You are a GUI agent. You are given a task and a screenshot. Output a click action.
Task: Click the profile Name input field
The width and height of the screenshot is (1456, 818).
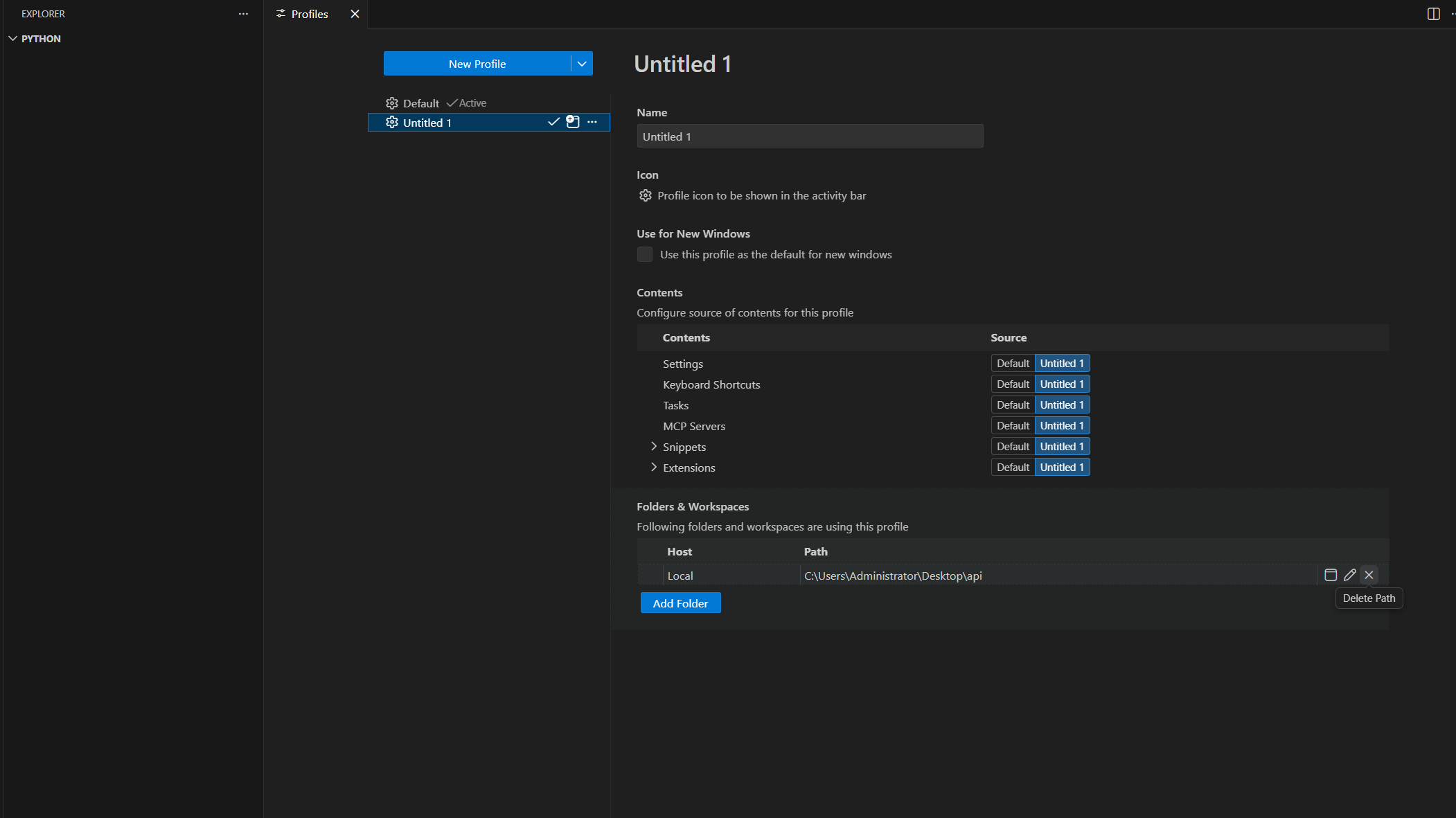click(809, 136)
